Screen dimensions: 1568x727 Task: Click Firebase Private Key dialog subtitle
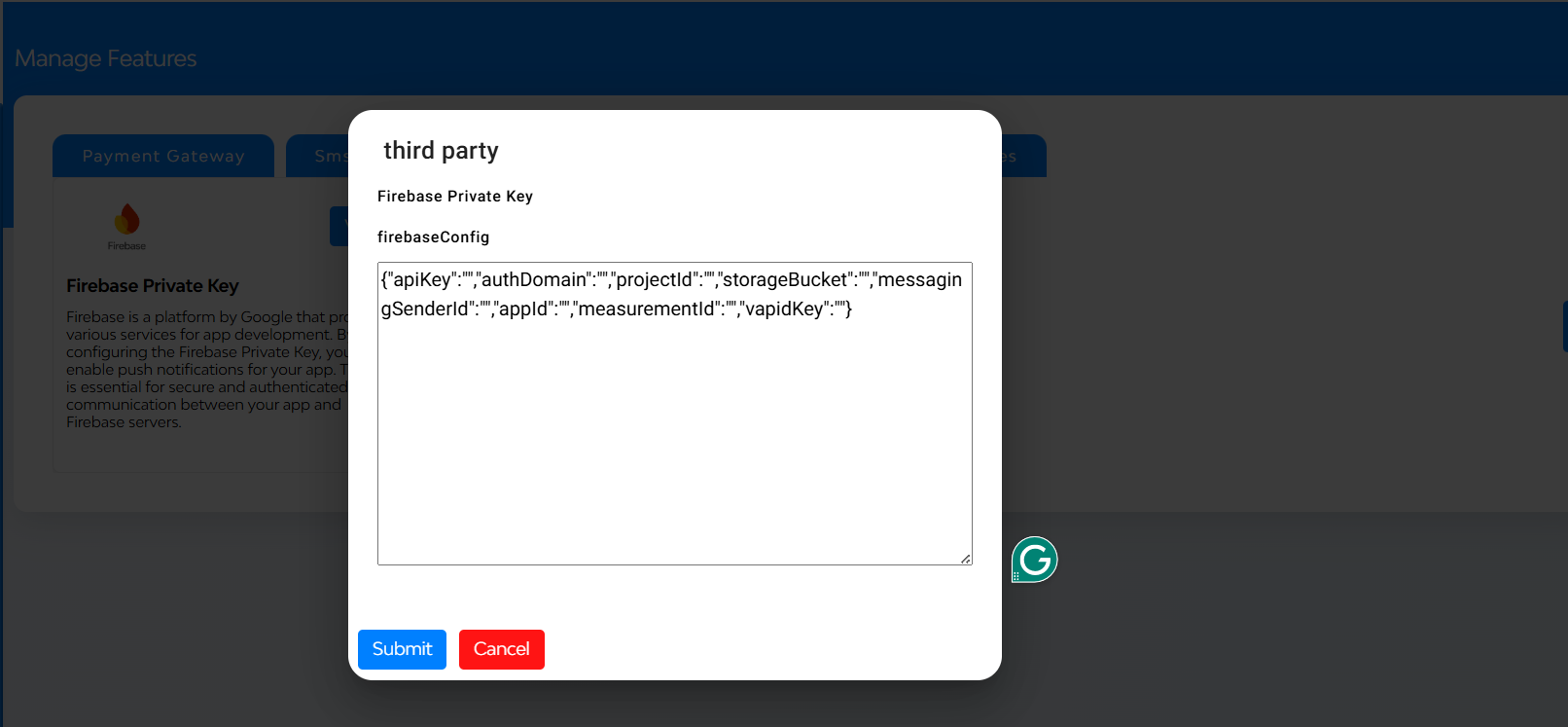click(x=455, y=196)
